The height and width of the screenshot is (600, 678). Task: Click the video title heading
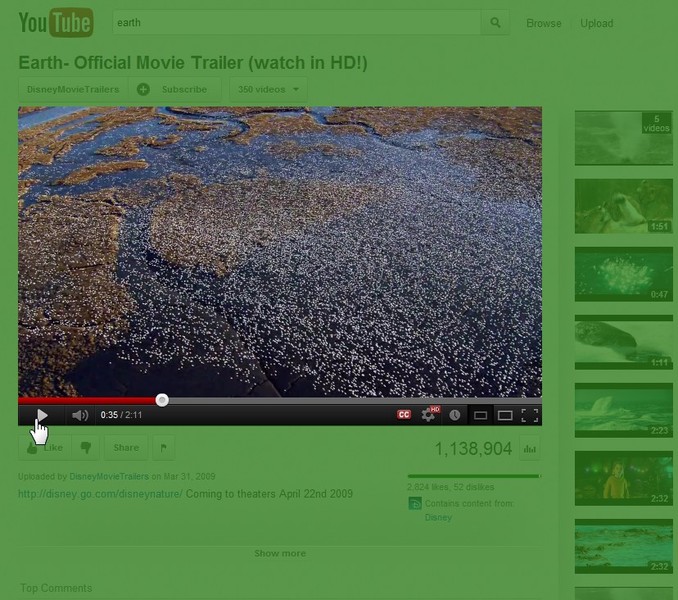[x=193, y=63]
